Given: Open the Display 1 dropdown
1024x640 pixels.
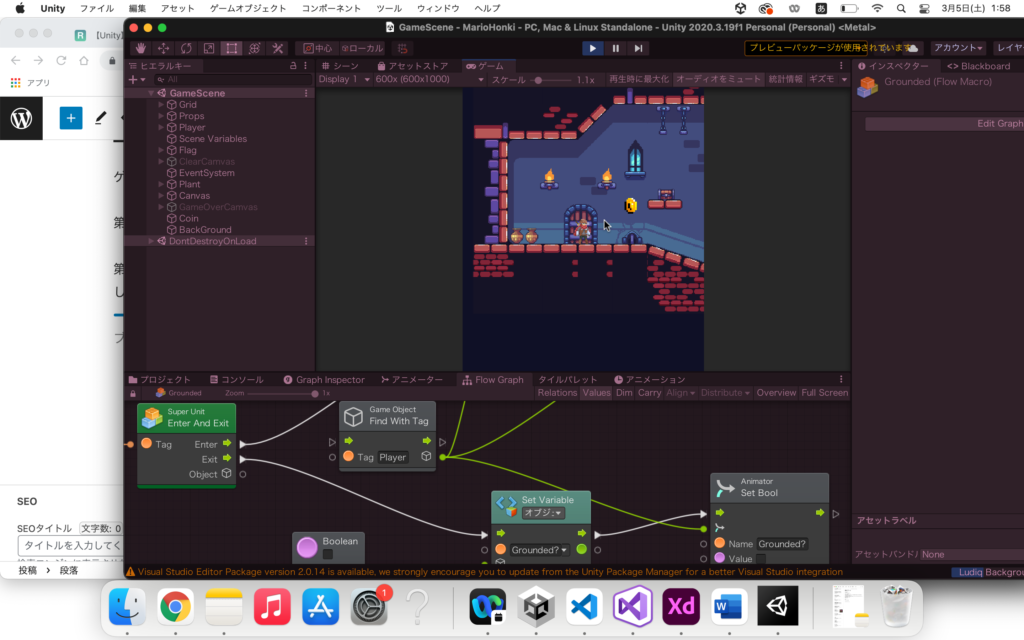Looking at the screenshot, I should coord(344,79).
